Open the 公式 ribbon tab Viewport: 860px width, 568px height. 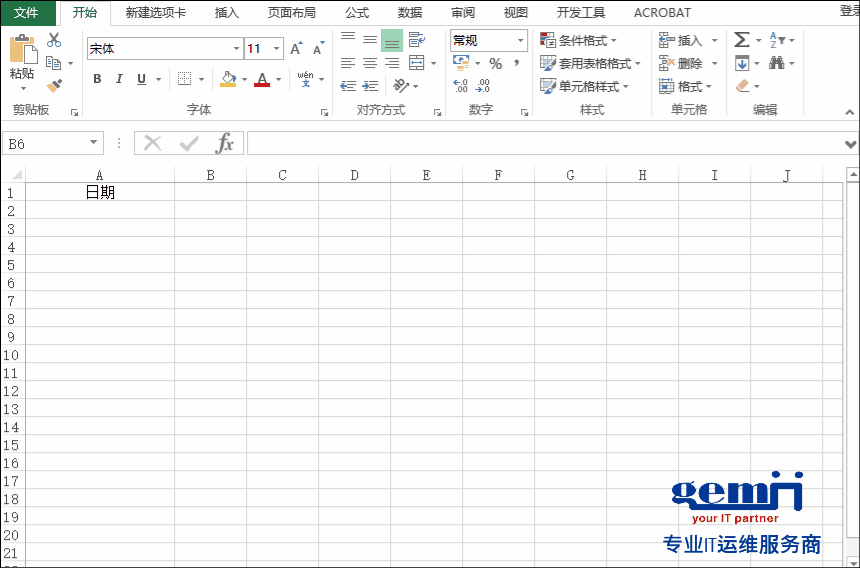(x=357, y=13)
